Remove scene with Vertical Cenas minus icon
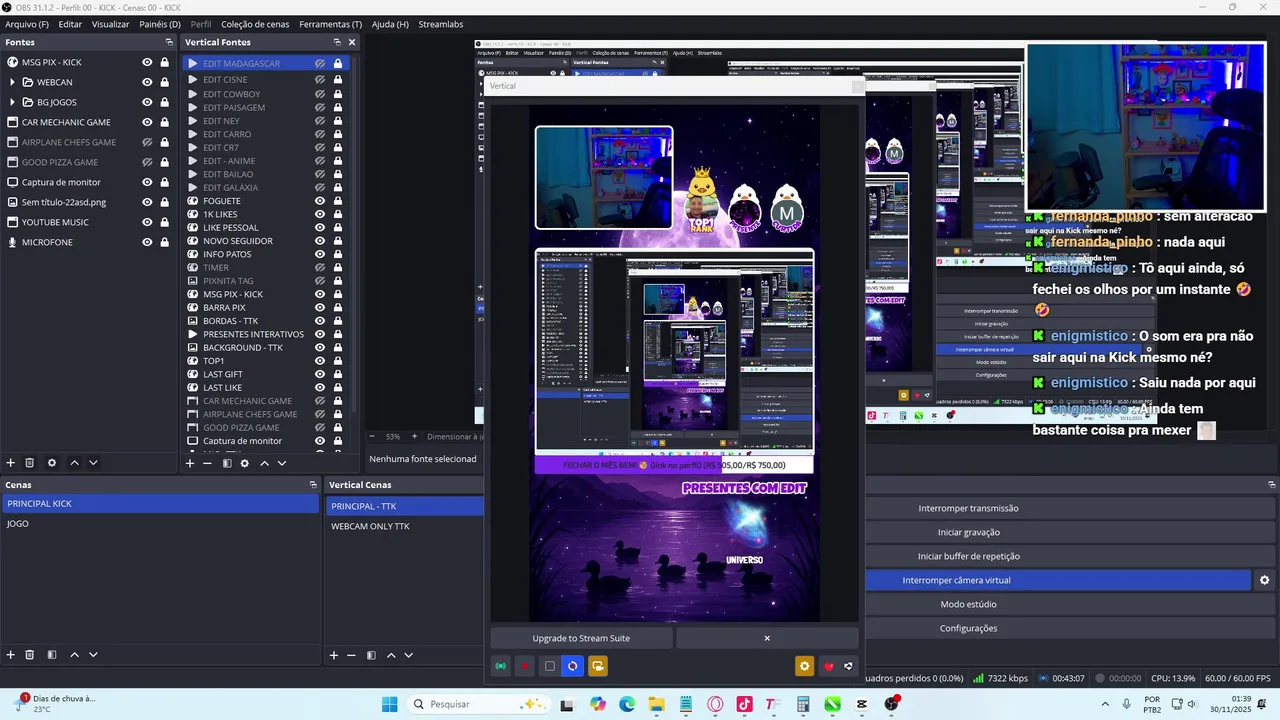The width and height of the screenshot is (1280, 720). coord(351,655)
